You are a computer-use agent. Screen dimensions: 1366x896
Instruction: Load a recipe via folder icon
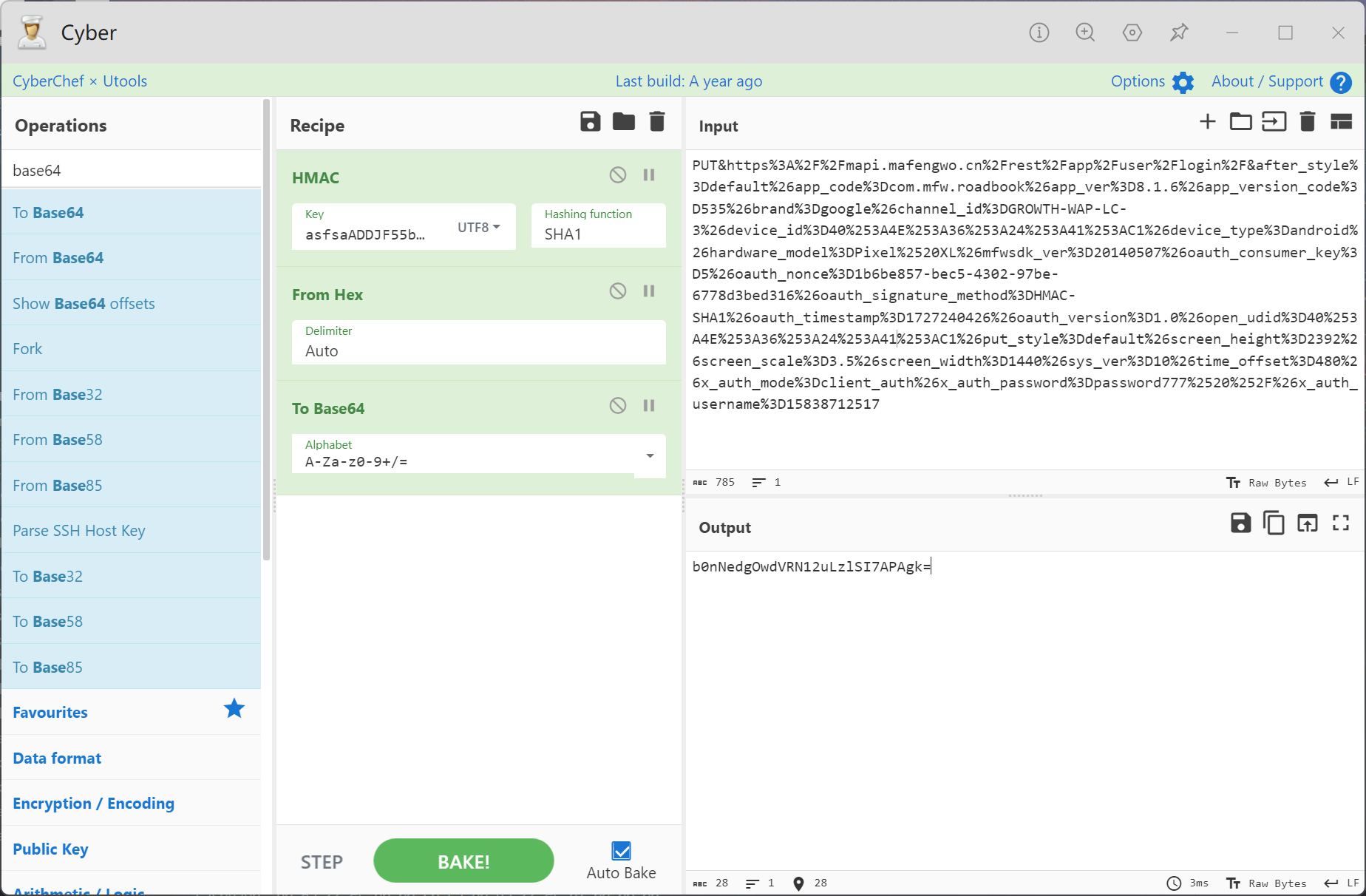pyautogui.click(x=624, y=121)
